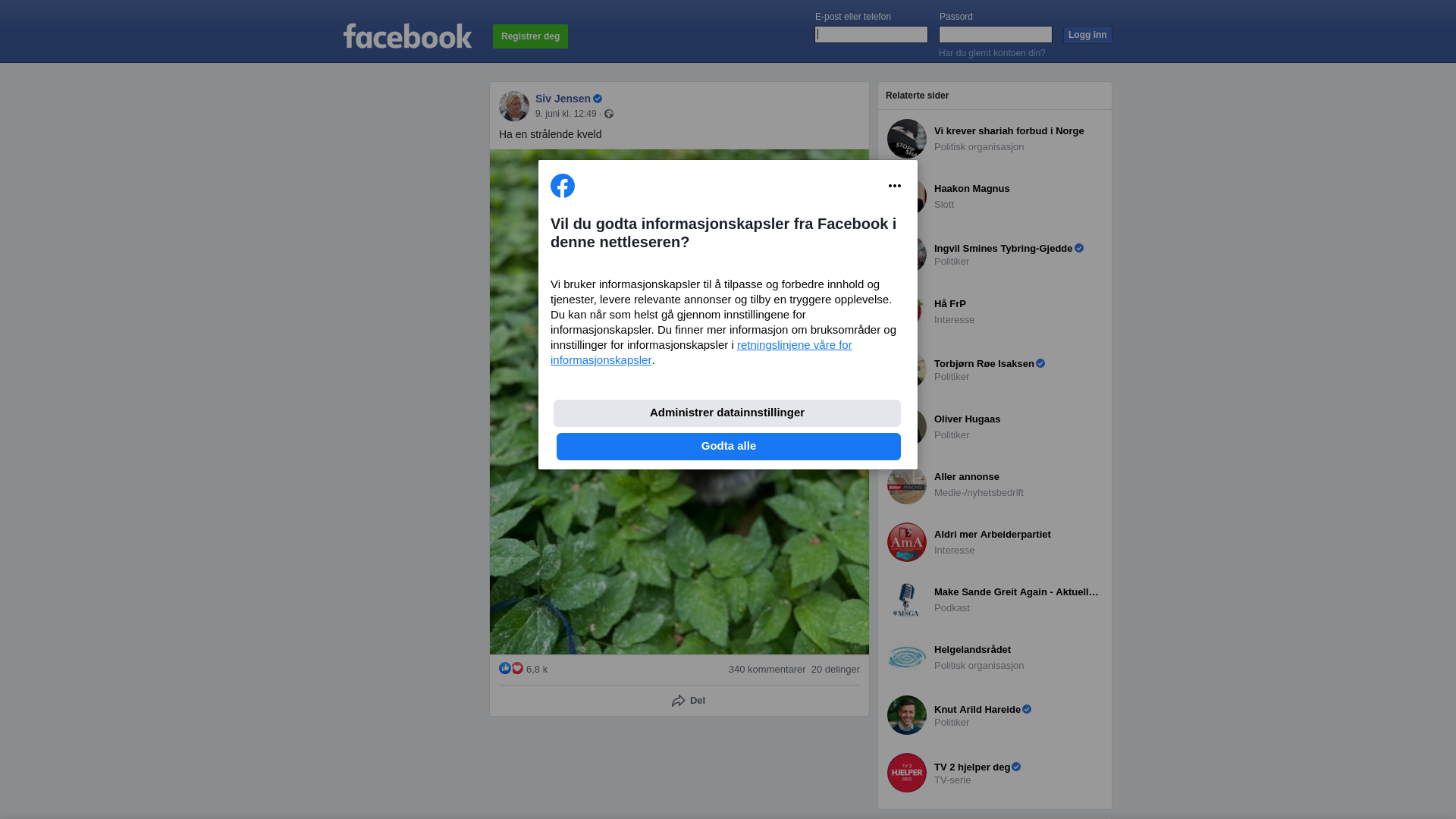Open the three-dot menu in cookie dialog
The width and height of the screenshot is (1456, 819).
(895, 186)
